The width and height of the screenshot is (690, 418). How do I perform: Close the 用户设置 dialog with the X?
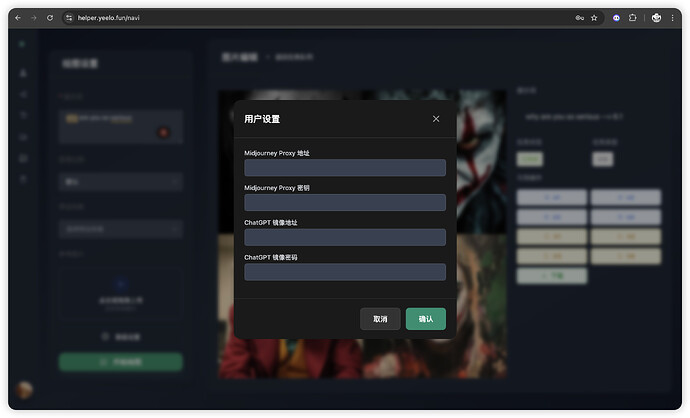coord(436,119)
